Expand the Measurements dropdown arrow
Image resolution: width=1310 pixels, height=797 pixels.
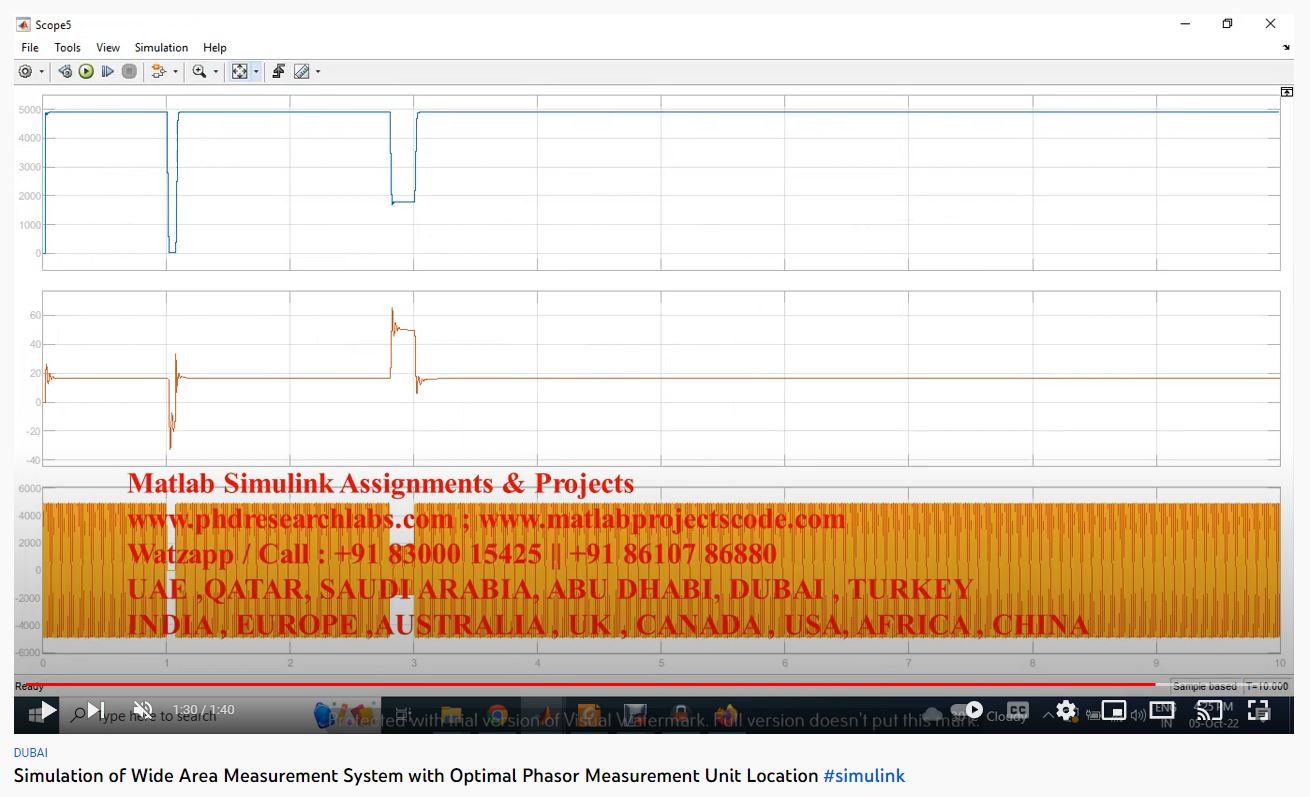(318, 72)
